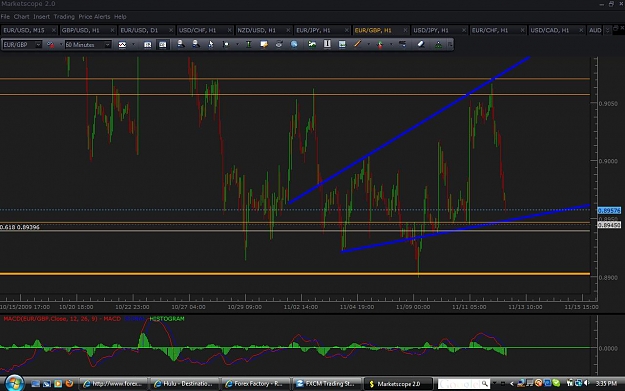Click the white vertical bar icon
625x391 pixels.
pos(327,44)
